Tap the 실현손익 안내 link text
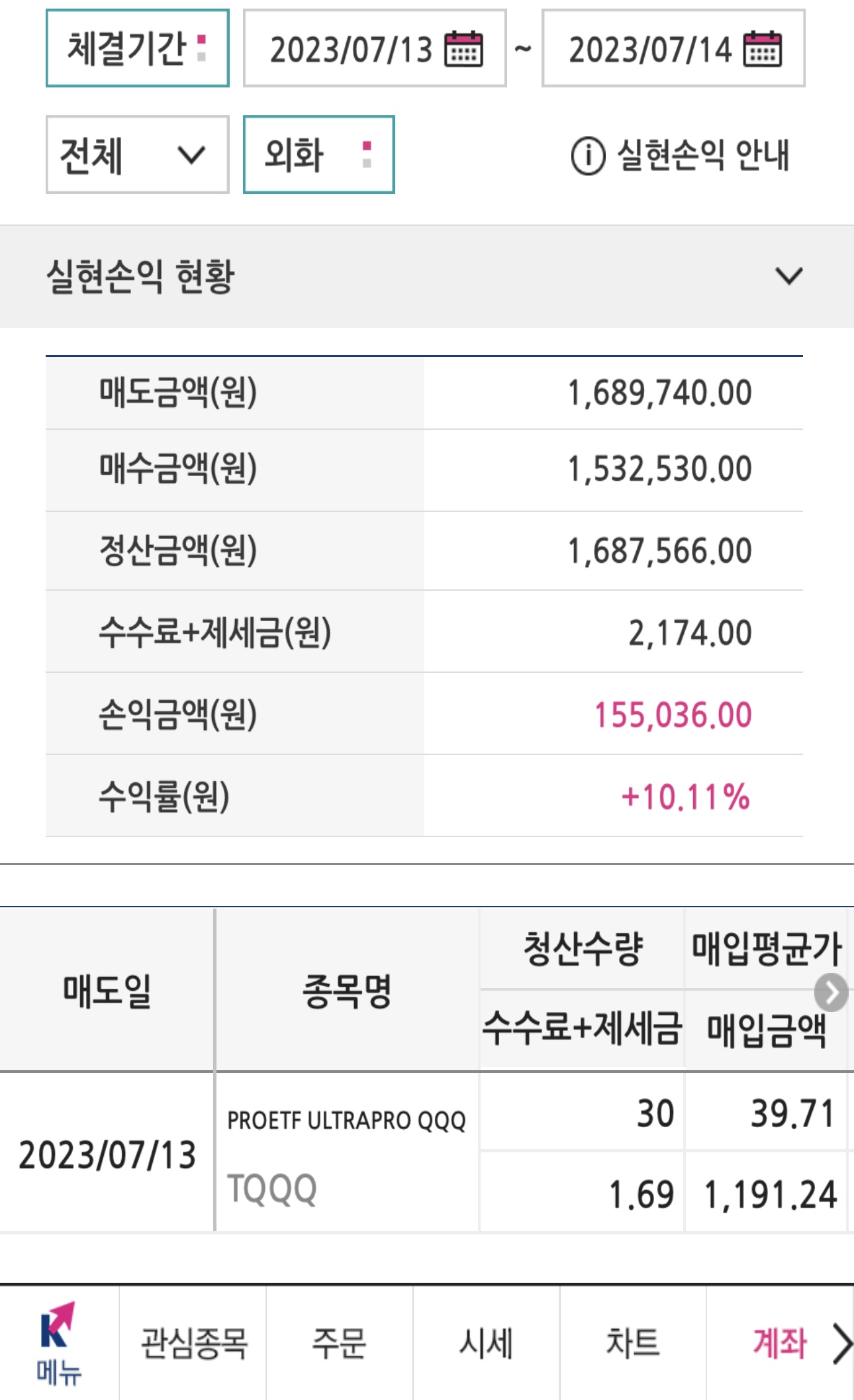Viewport: 854px width, 1400px height. [x=703, y=156]
